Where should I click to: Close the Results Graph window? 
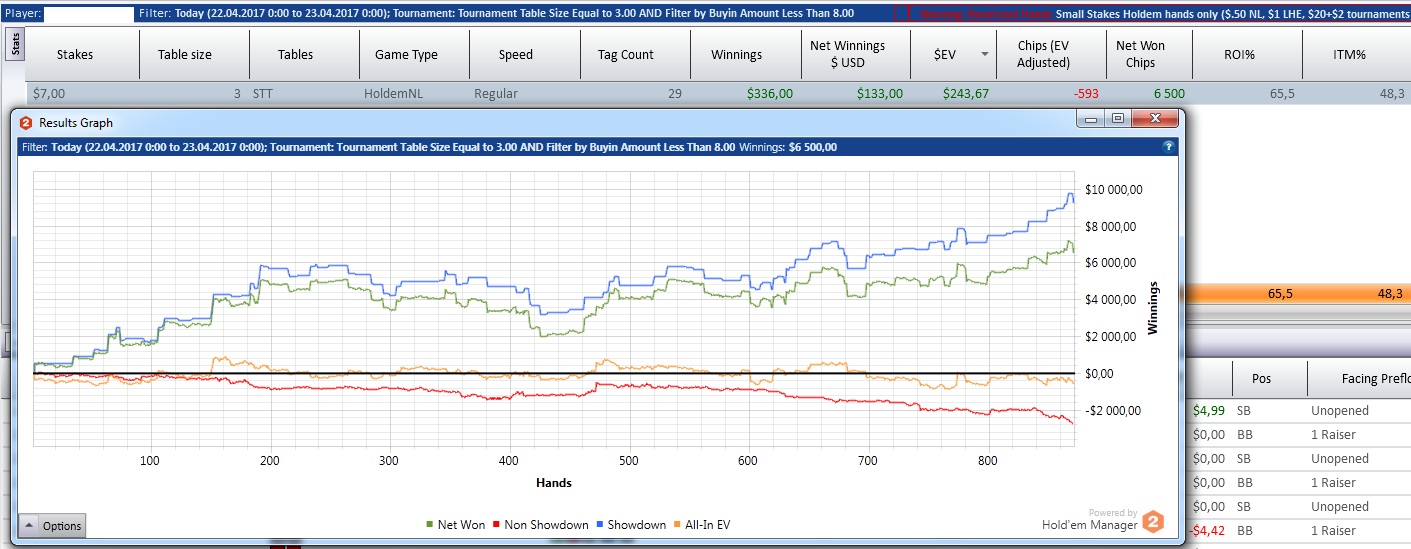(x=1155, y=119)
